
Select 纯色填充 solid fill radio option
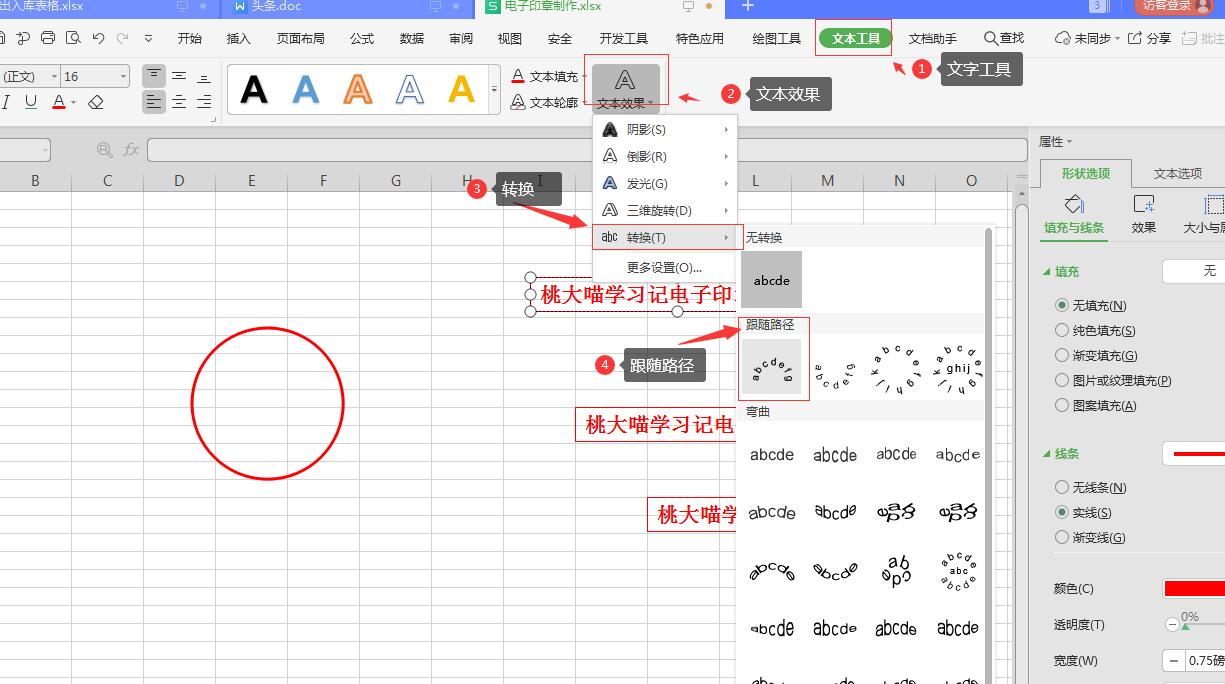click(x=1062, y=331)
